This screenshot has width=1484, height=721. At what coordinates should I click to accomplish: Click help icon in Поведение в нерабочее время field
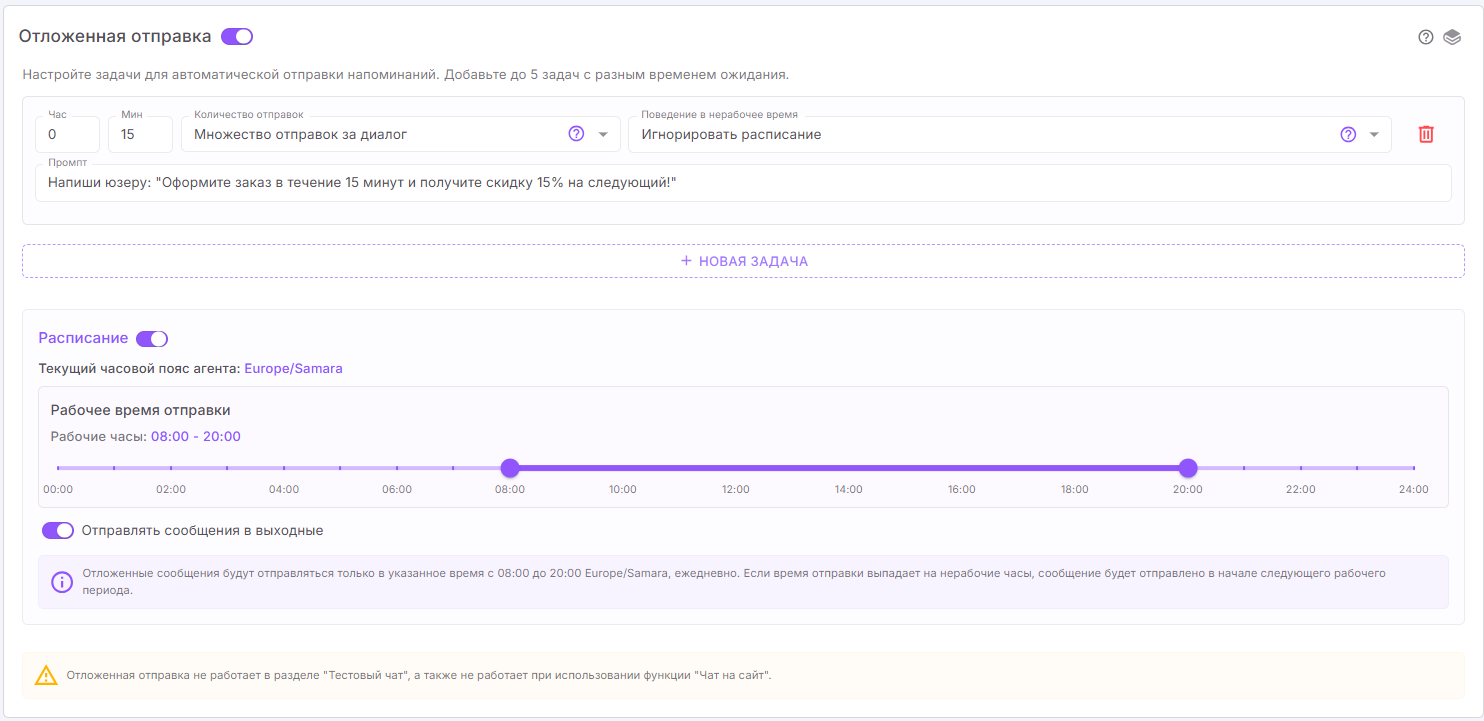(x=1348, y=134)
